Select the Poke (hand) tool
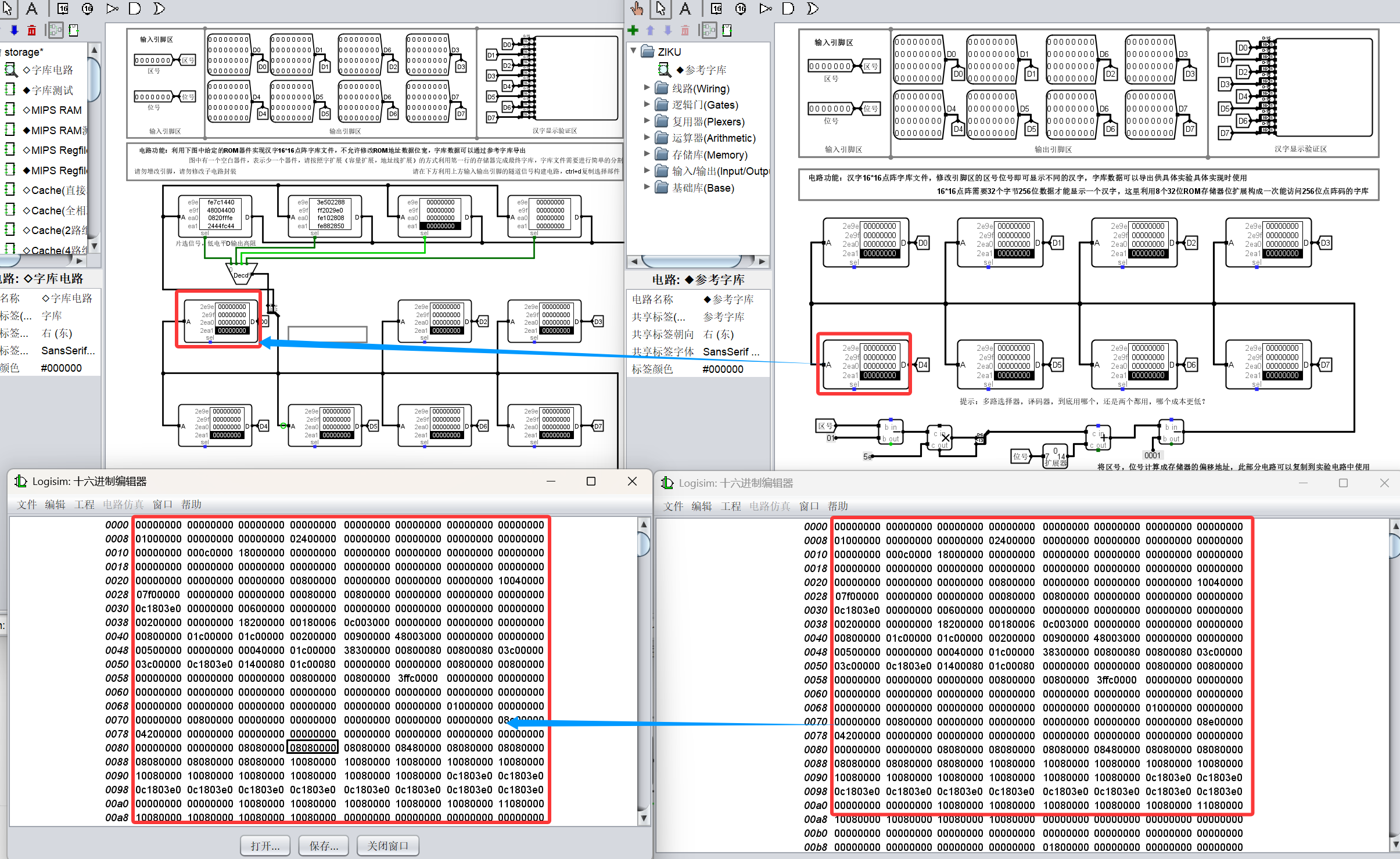 click(x=637, y=9)
